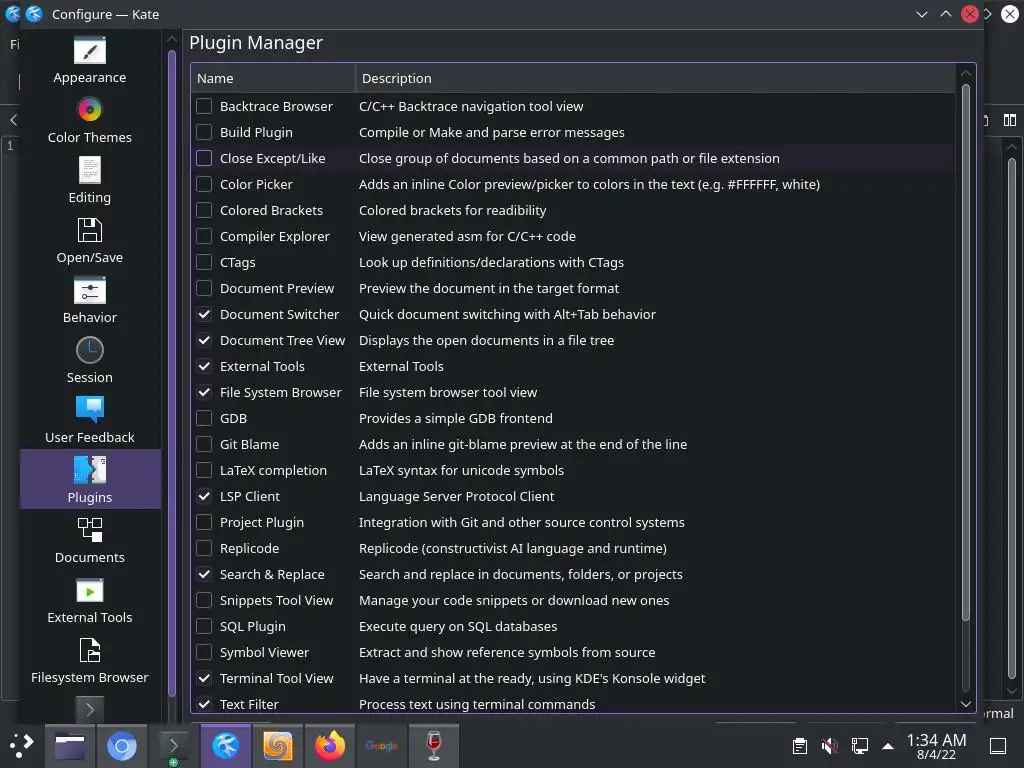This screenshot has height=768, width=1024.
Task: Open the file manager from taskbar
Action: [70, 746]
